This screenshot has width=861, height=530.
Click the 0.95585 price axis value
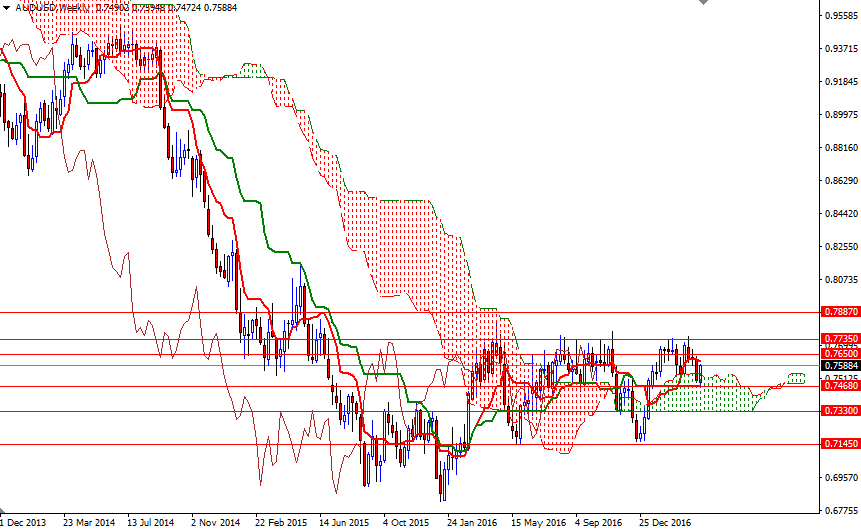pyautogui.click(x=841, y=16)
